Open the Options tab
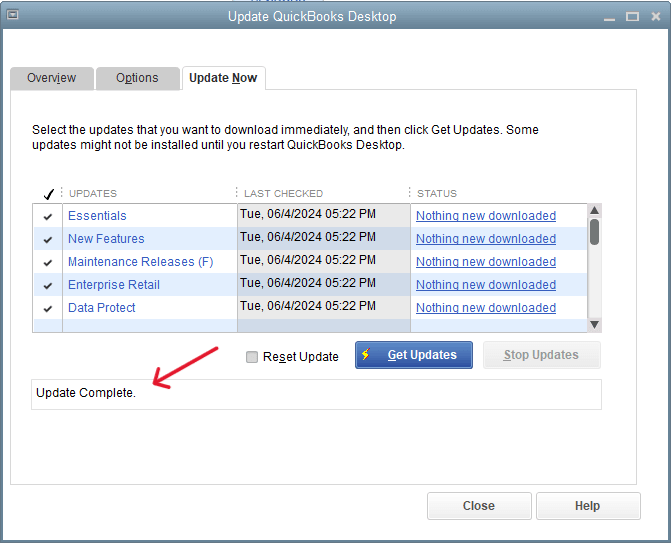 click(x=137, y=78)
